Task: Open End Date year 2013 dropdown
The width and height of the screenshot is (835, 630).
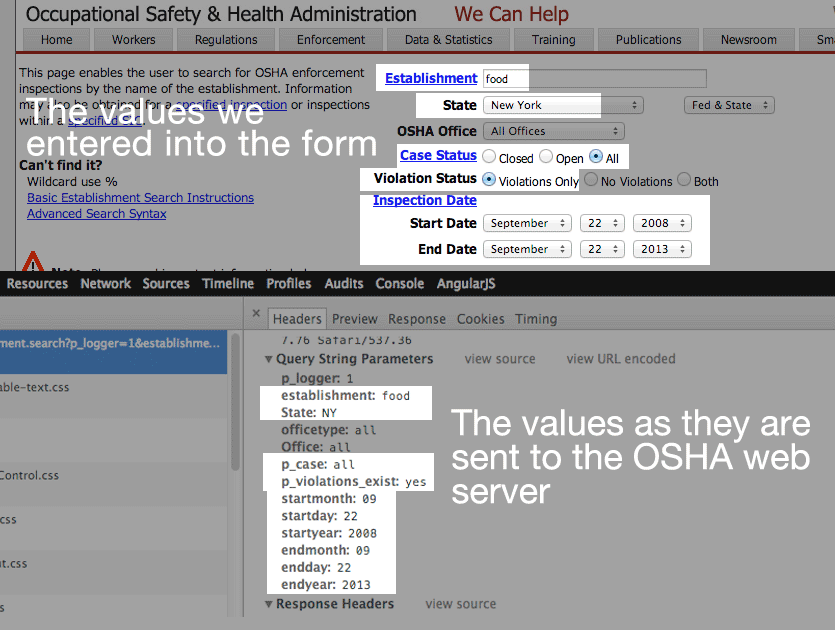Action: tap(662, 249)
